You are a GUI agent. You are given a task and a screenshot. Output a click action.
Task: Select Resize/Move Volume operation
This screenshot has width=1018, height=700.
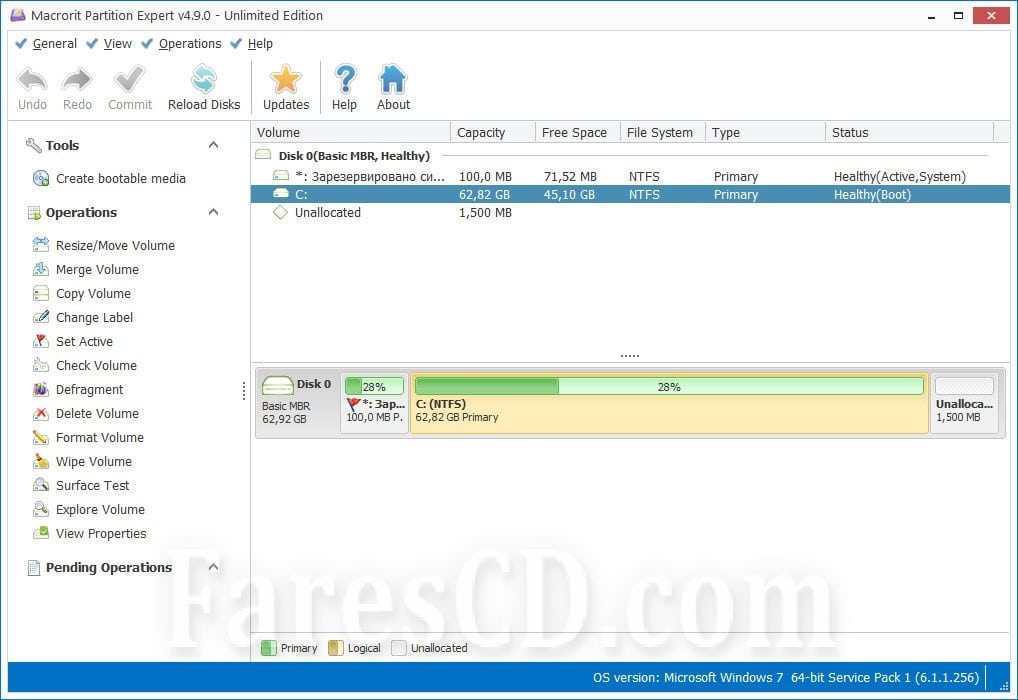point(115,245)
